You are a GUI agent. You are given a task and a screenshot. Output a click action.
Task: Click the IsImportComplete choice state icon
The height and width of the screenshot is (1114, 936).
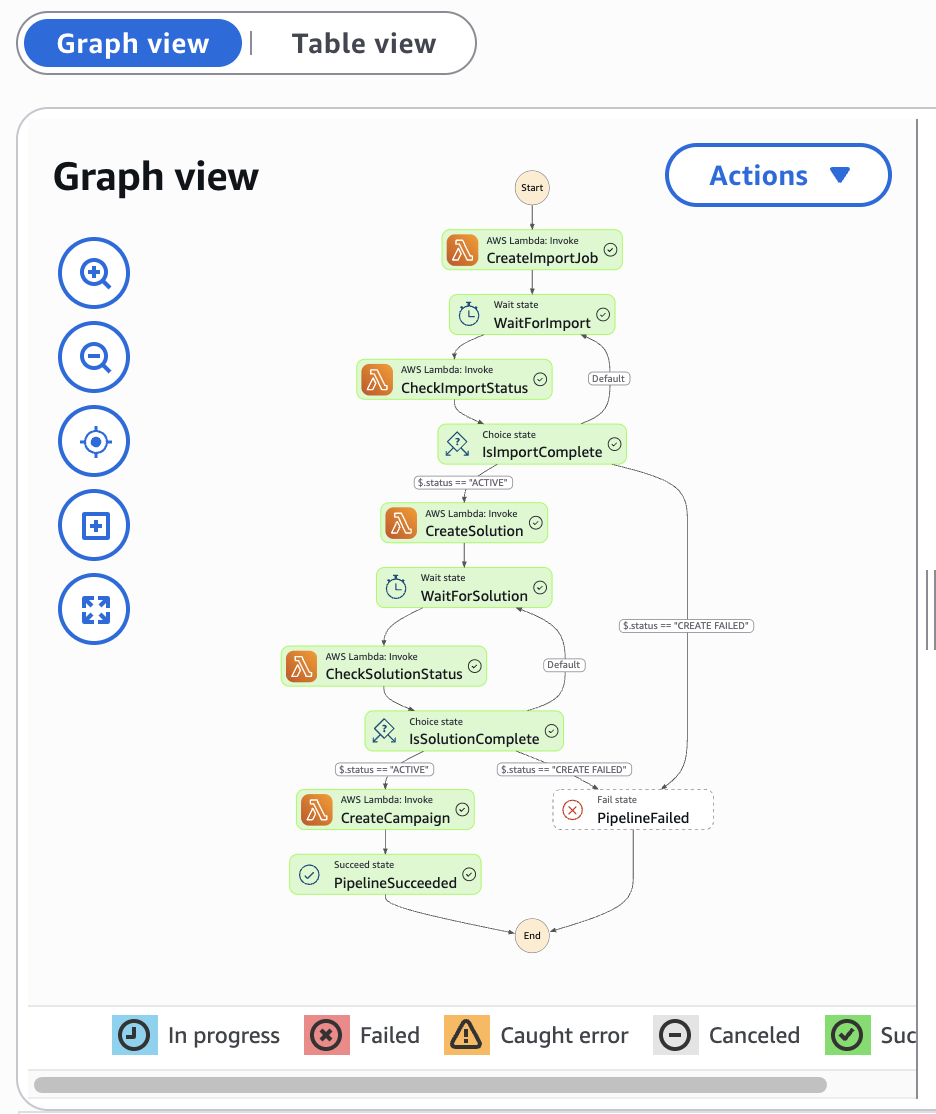pyautogui.click(x=458, y=444)
